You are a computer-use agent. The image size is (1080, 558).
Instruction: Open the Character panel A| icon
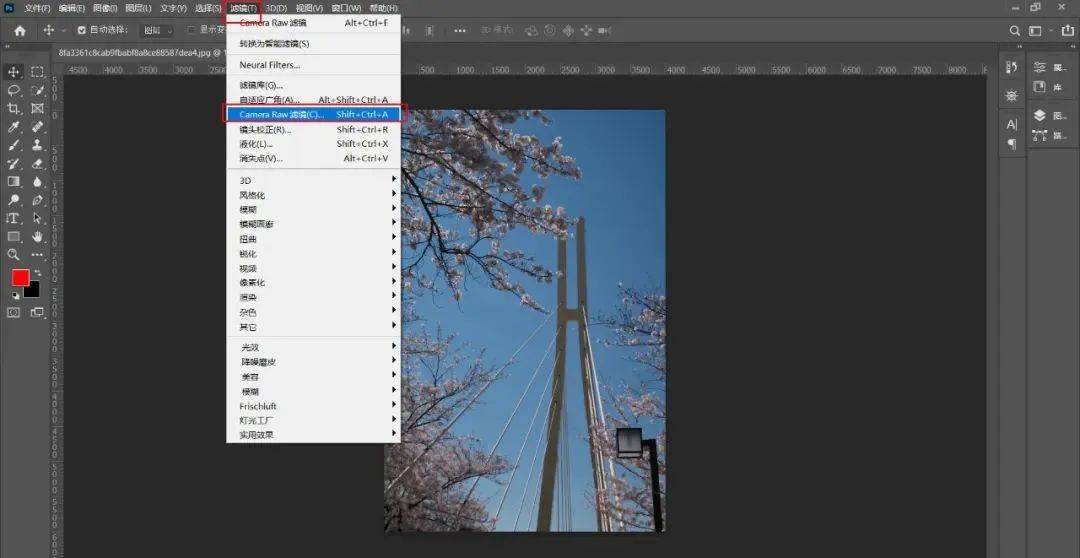pos(1011,124)
